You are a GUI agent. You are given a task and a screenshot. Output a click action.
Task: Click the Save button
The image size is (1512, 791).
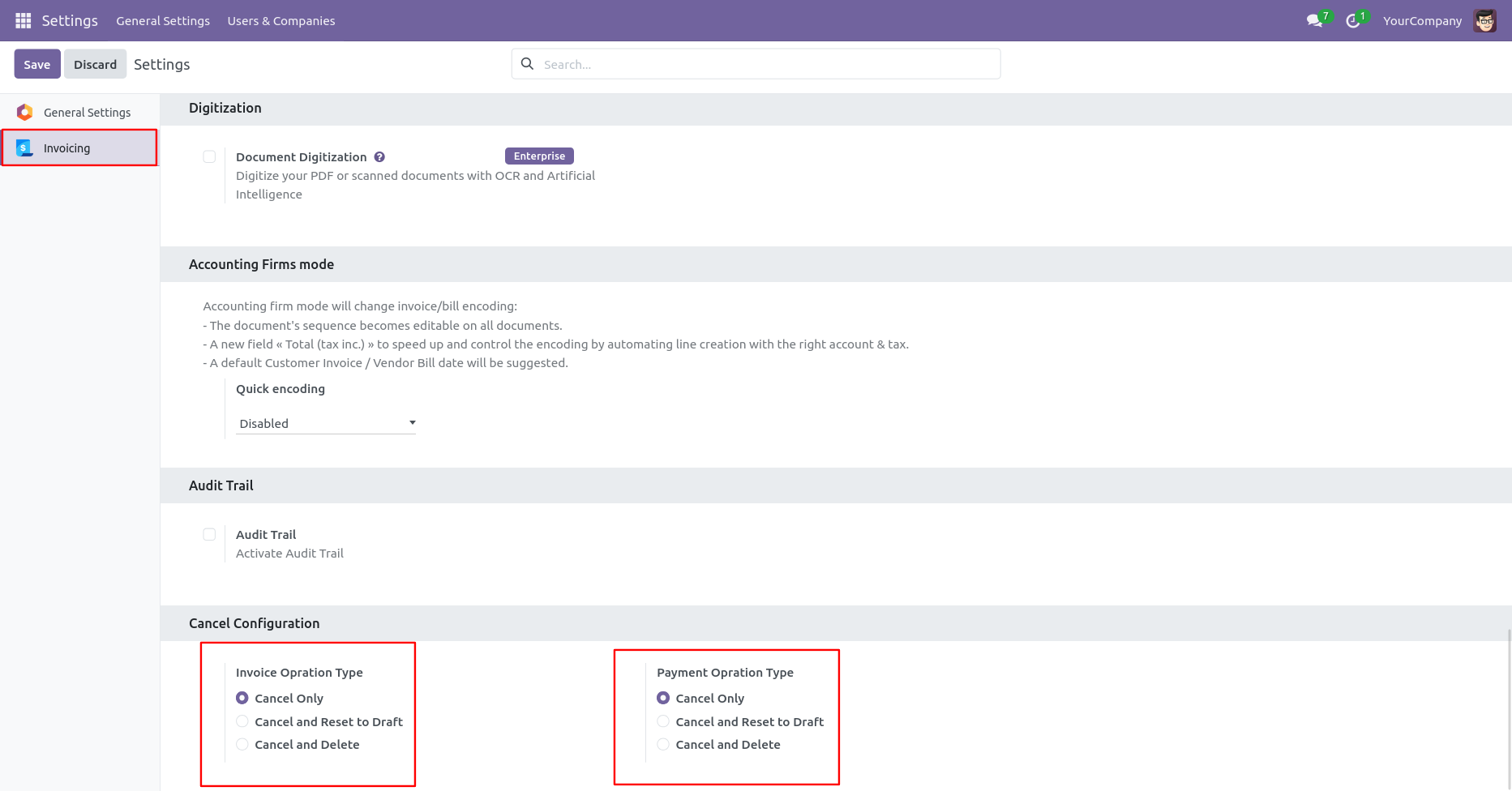[x=37, y=64]
